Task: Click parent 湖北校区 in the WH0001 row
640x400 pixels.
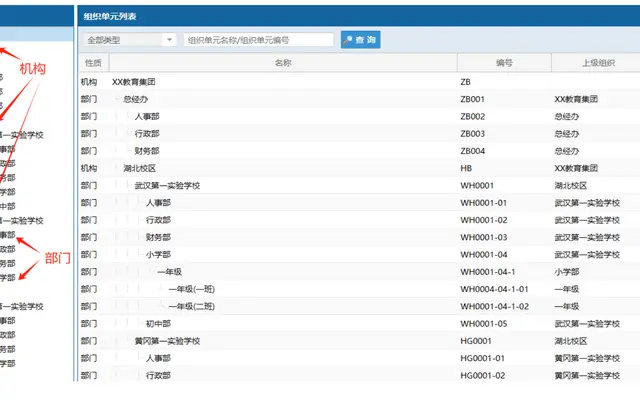Action: [x=571, y=185]
